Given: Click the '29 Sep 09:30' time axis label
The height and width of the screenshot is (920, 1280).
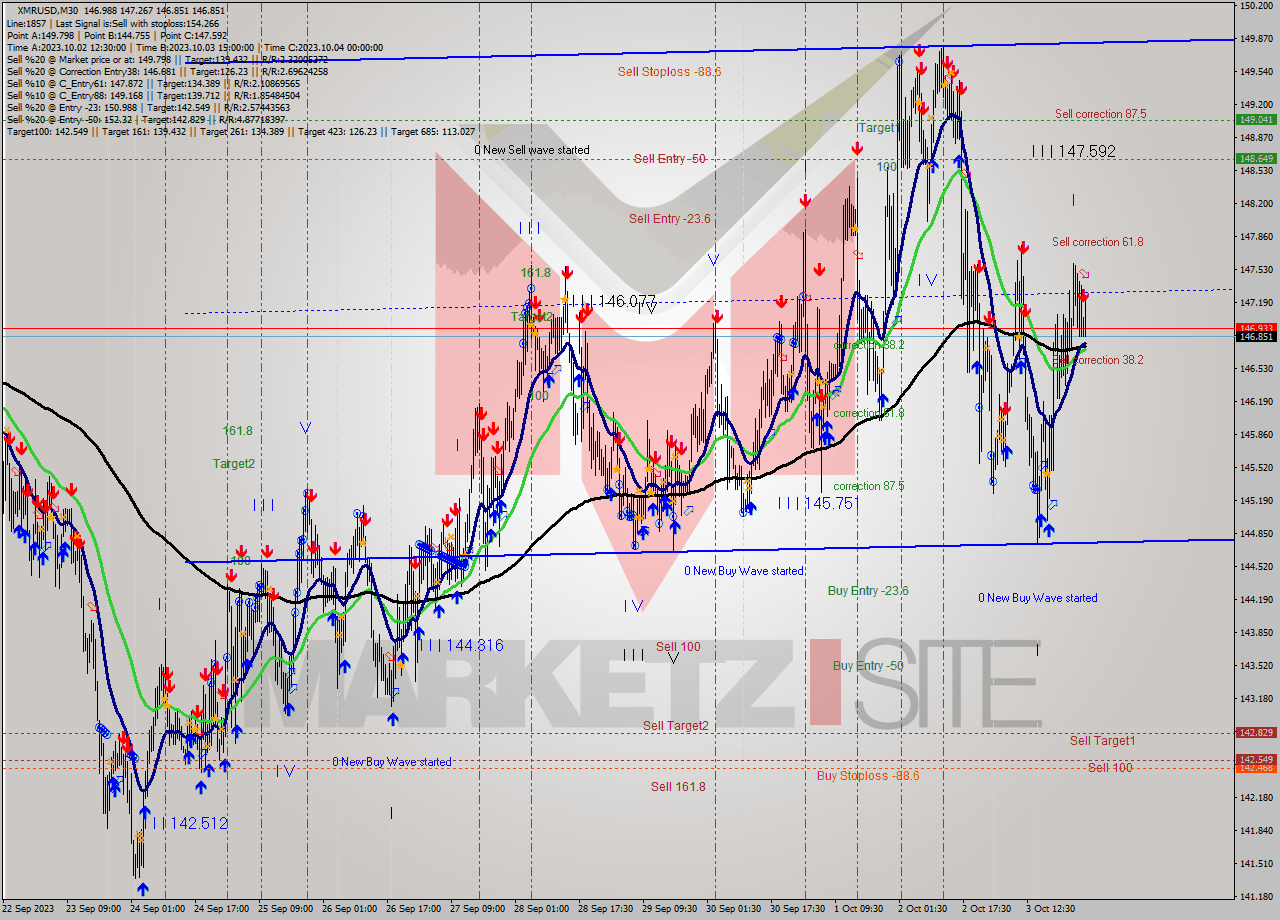Looking at the screenshot, I should [670, 909].
